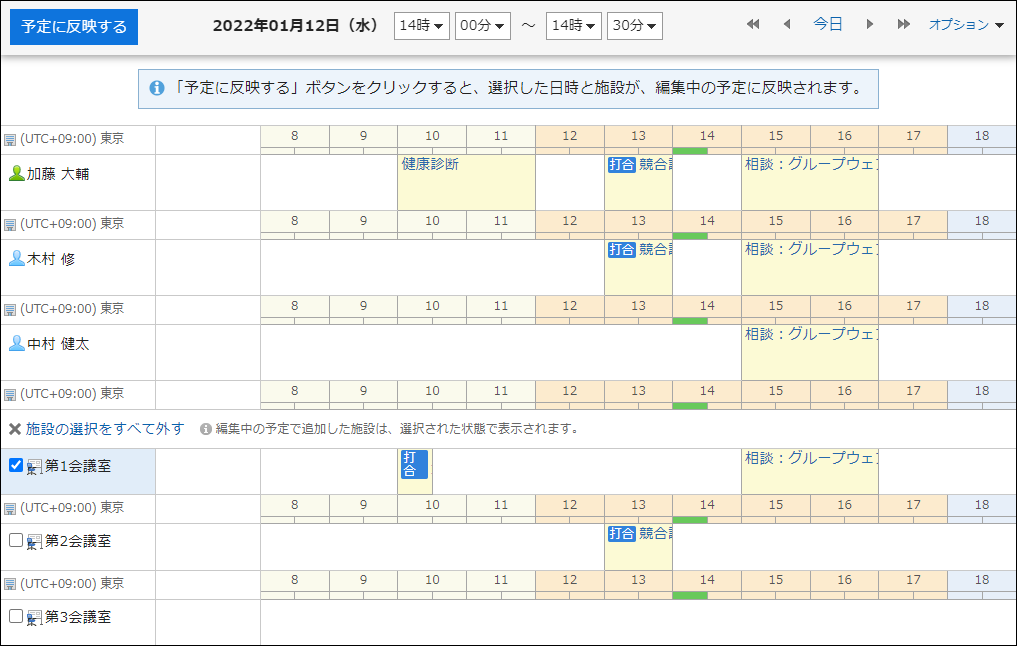Click timezone icon above 加藤 大輔
This screenshot has width=1017, height=646.
(x=10, y=139)
